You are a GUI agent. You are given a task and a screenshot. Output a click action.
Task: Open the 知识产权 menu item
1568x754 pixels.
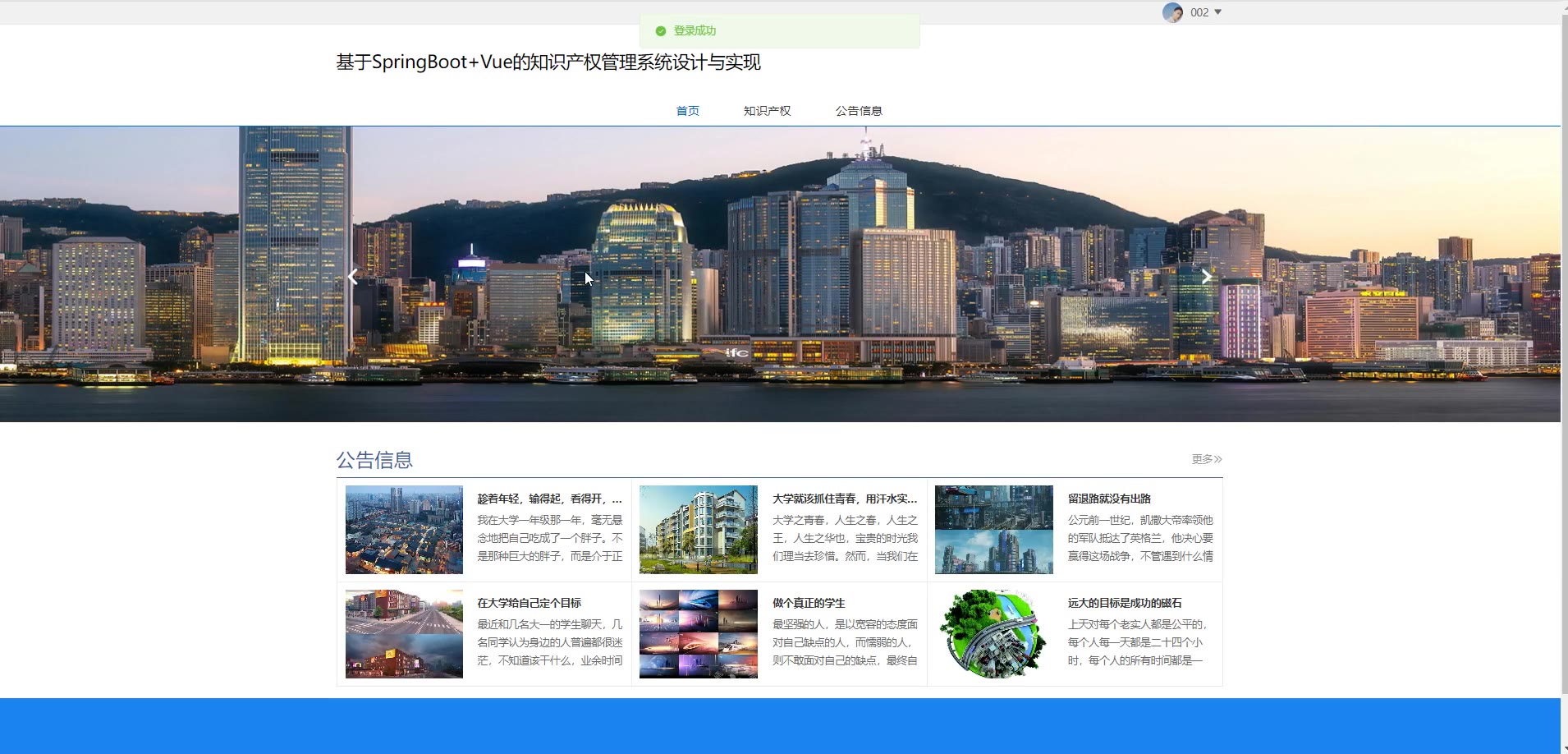pyautogui.click(x=767, y=111)
